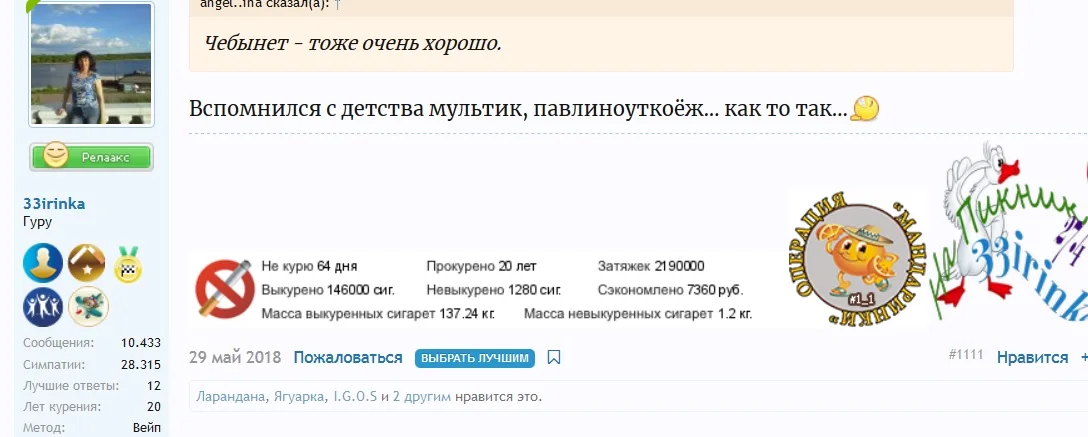Click the post text about павлиноуткоёж

point(518,110)
